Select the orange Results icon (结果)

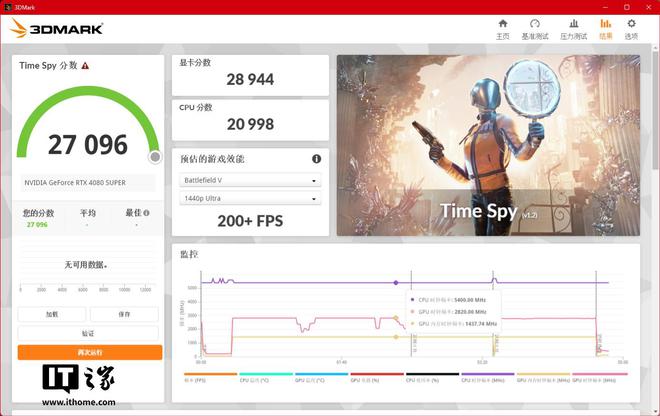606,29
